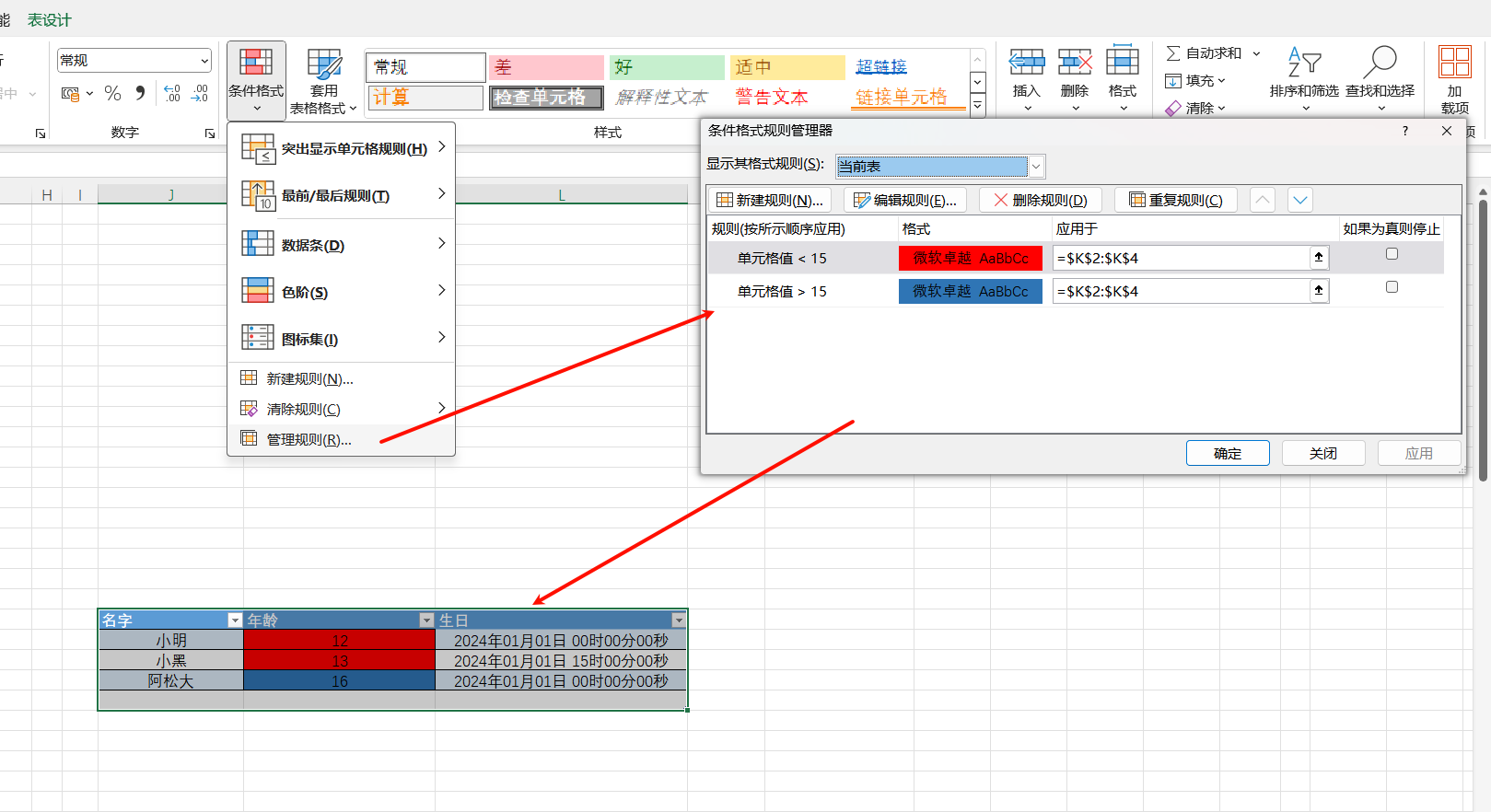The height and width of the screenshot is (812, 1491).
Task: Check stop-if-true for rule 单元格值 > 15
Action: 1392,287
